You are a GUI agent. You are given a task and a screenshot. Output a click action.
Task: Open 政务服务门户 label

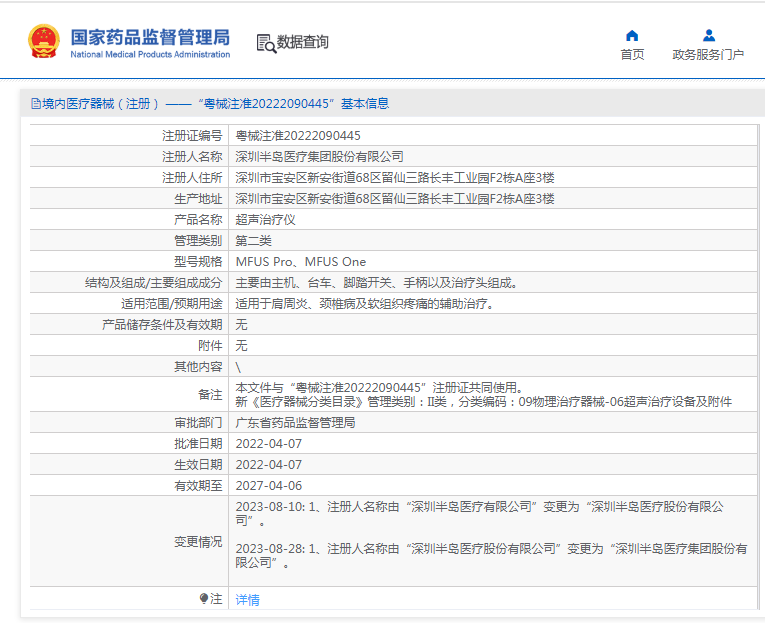click(708, 54)
